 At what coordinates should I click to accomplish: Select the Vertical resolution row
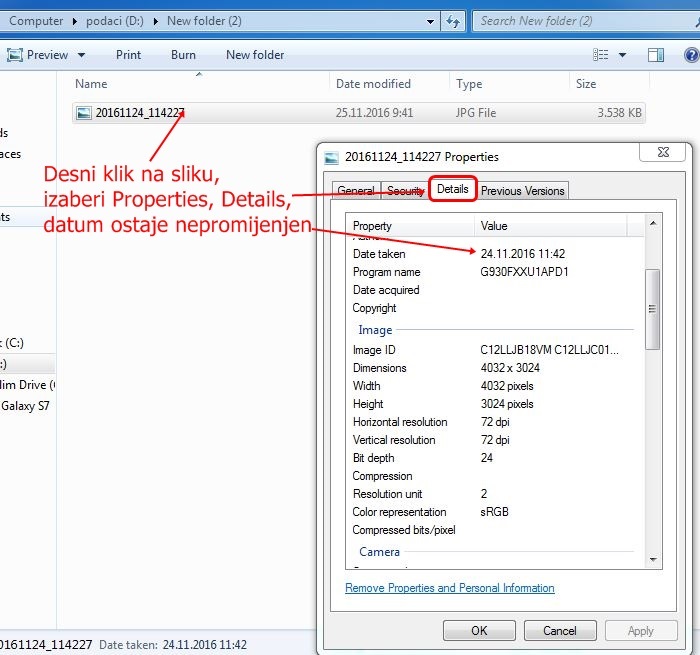pyautogui.click(x=496, y=440)
